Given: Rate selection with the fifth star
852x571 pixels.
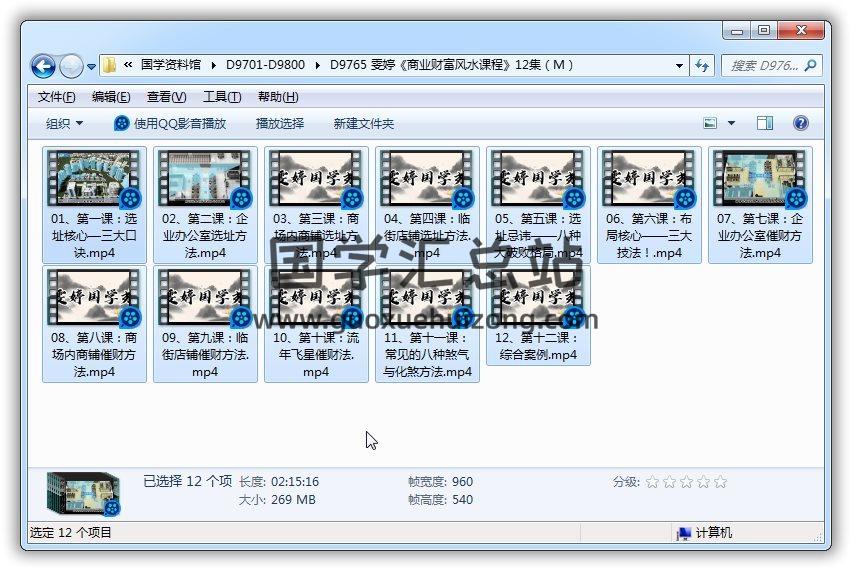Looking at the screenshot, I should pos(721,482).
